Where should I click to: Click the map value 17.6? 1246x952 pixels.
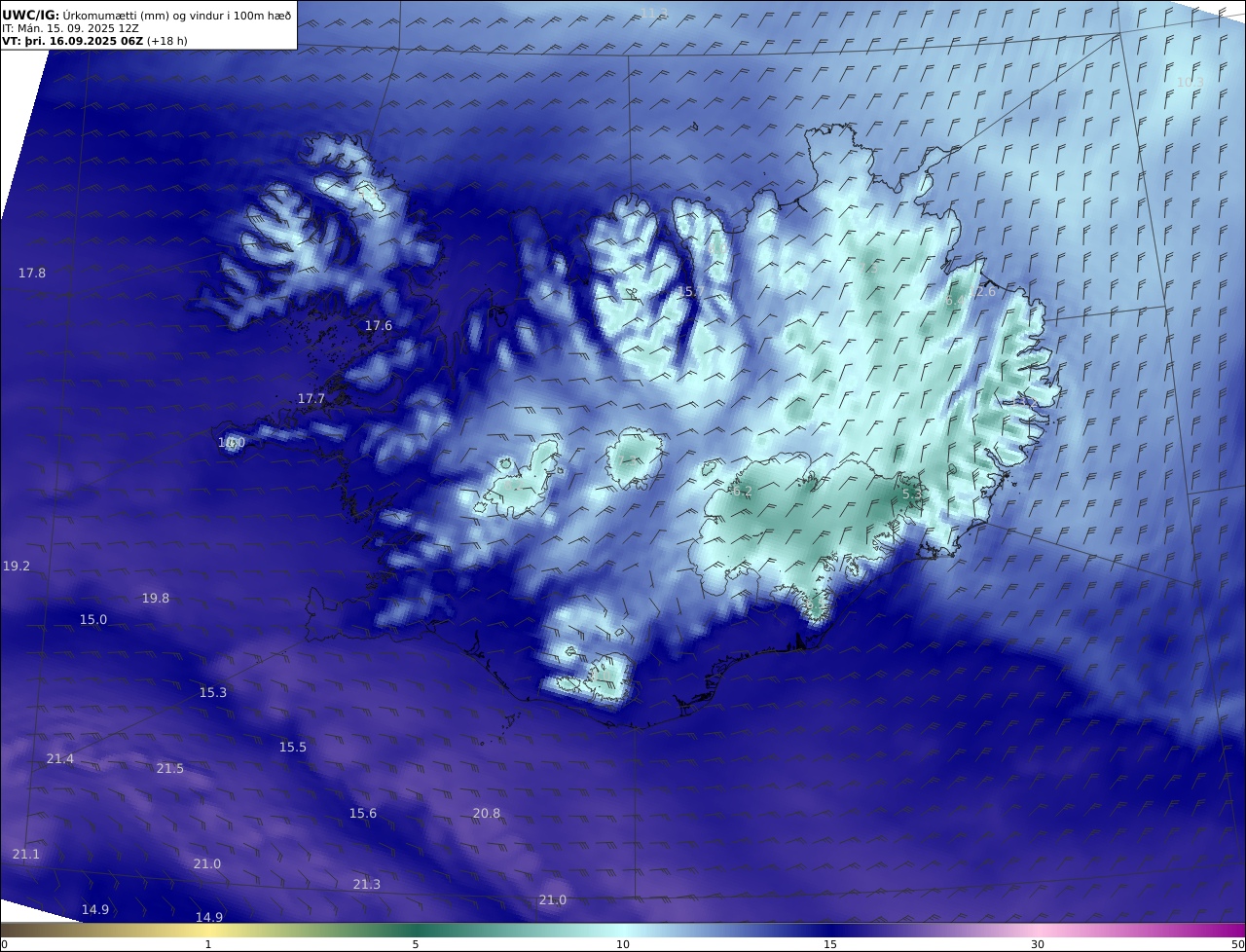pyautogui.click(x=379, y=326)
